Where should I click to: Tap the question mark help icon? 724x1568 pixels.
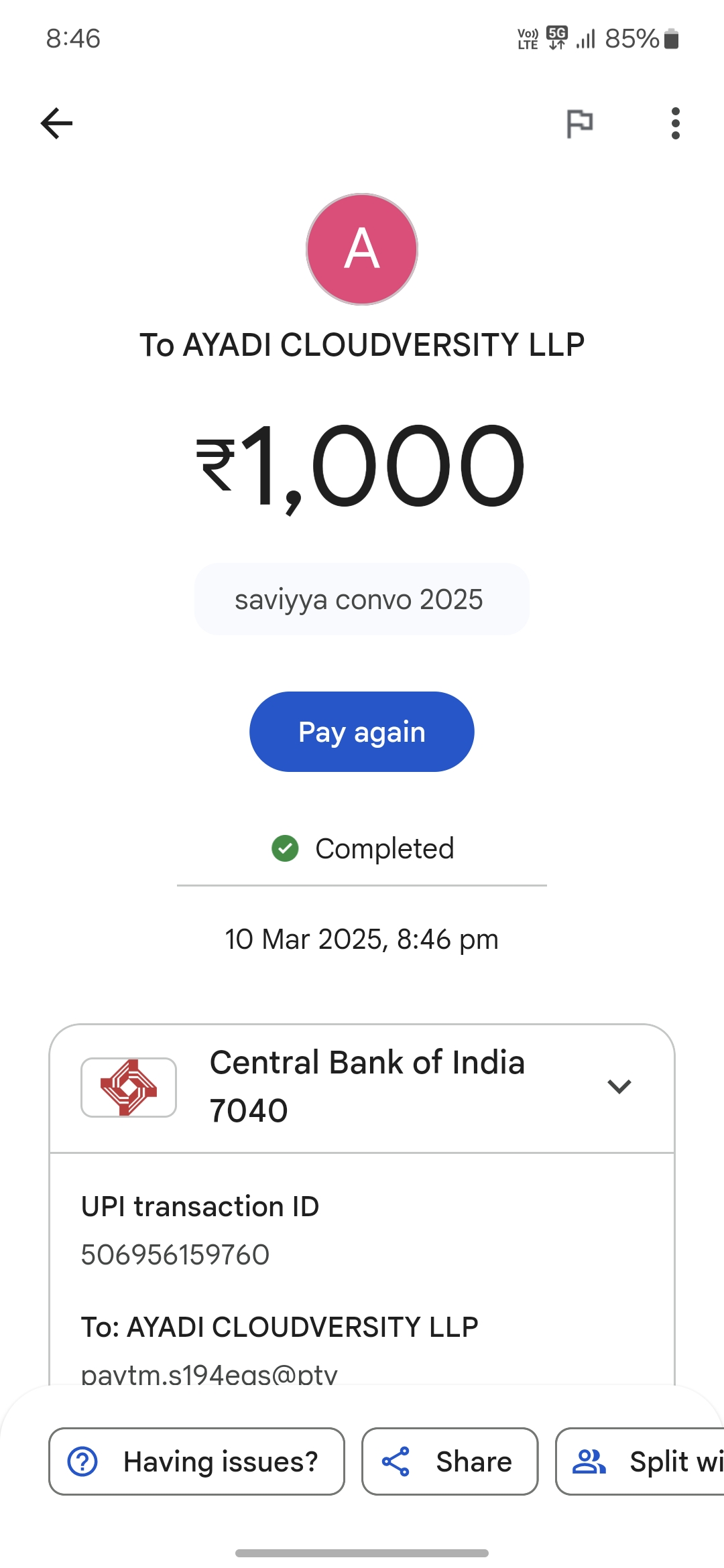click(83, 1461)
